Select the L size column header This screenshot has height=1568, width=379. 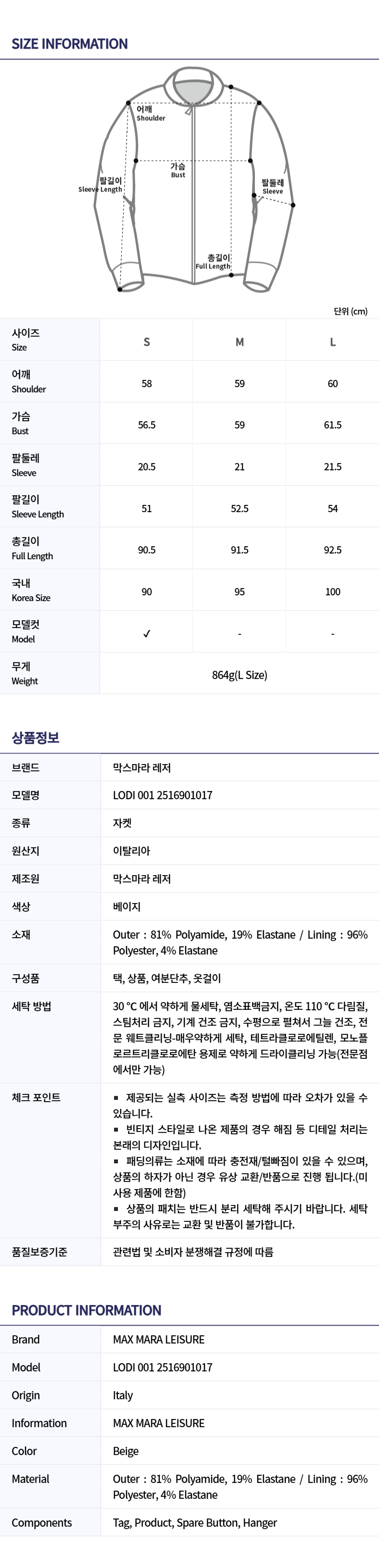333,342
